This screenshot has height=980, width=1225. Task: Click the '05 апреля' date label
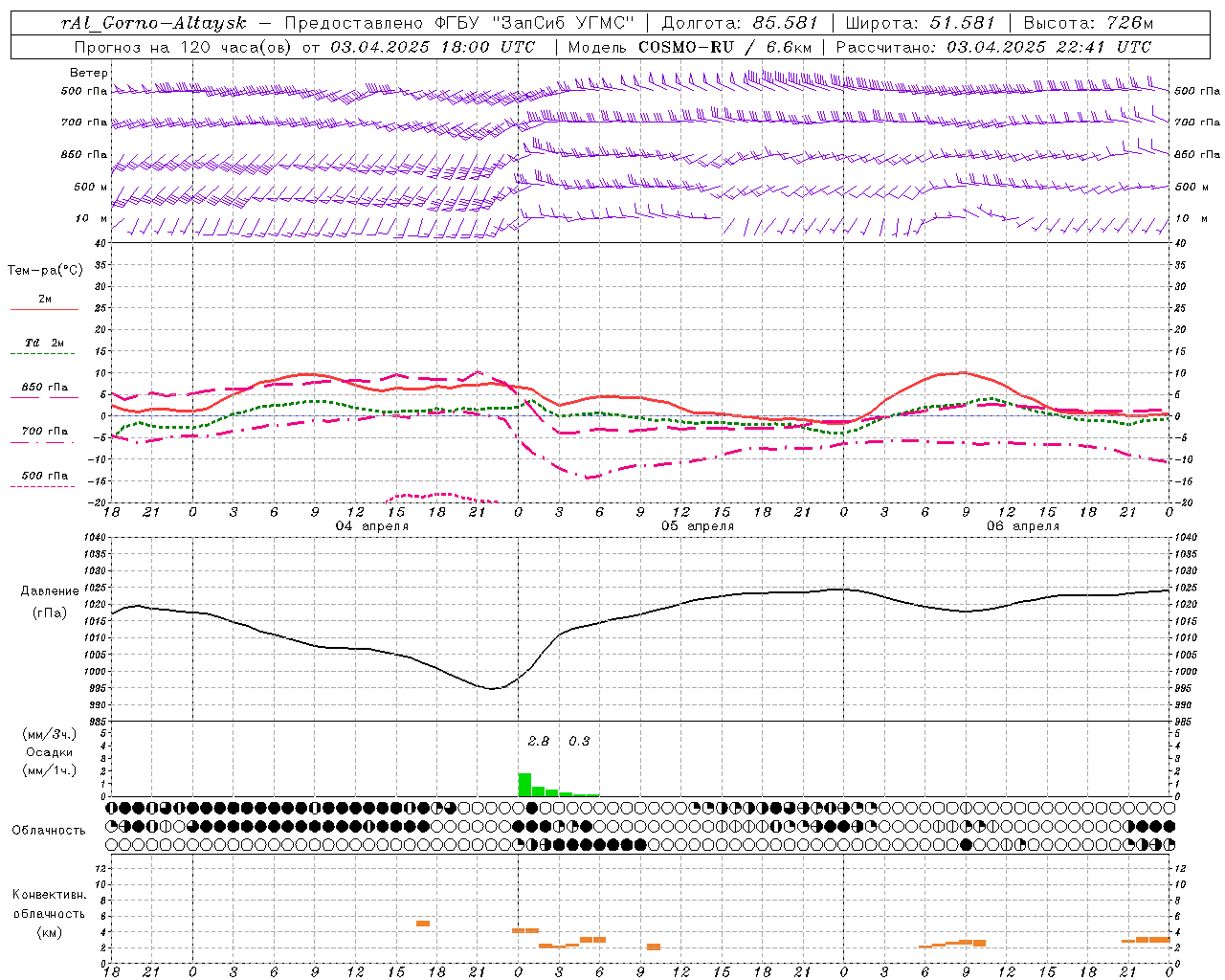click(x=698, y=526)
